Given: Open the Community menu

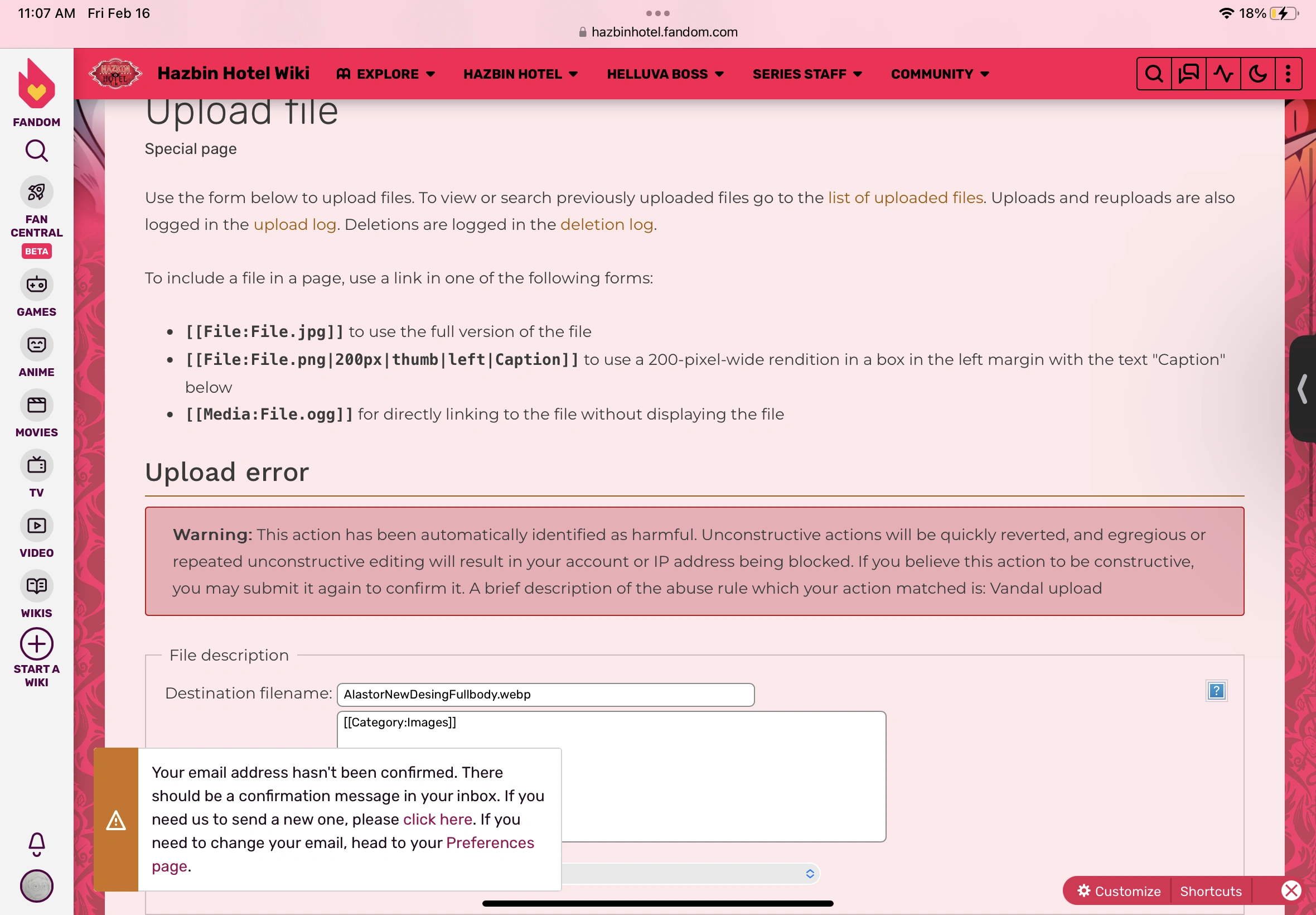Looking at the screenshot, I should tap(940, 74).
